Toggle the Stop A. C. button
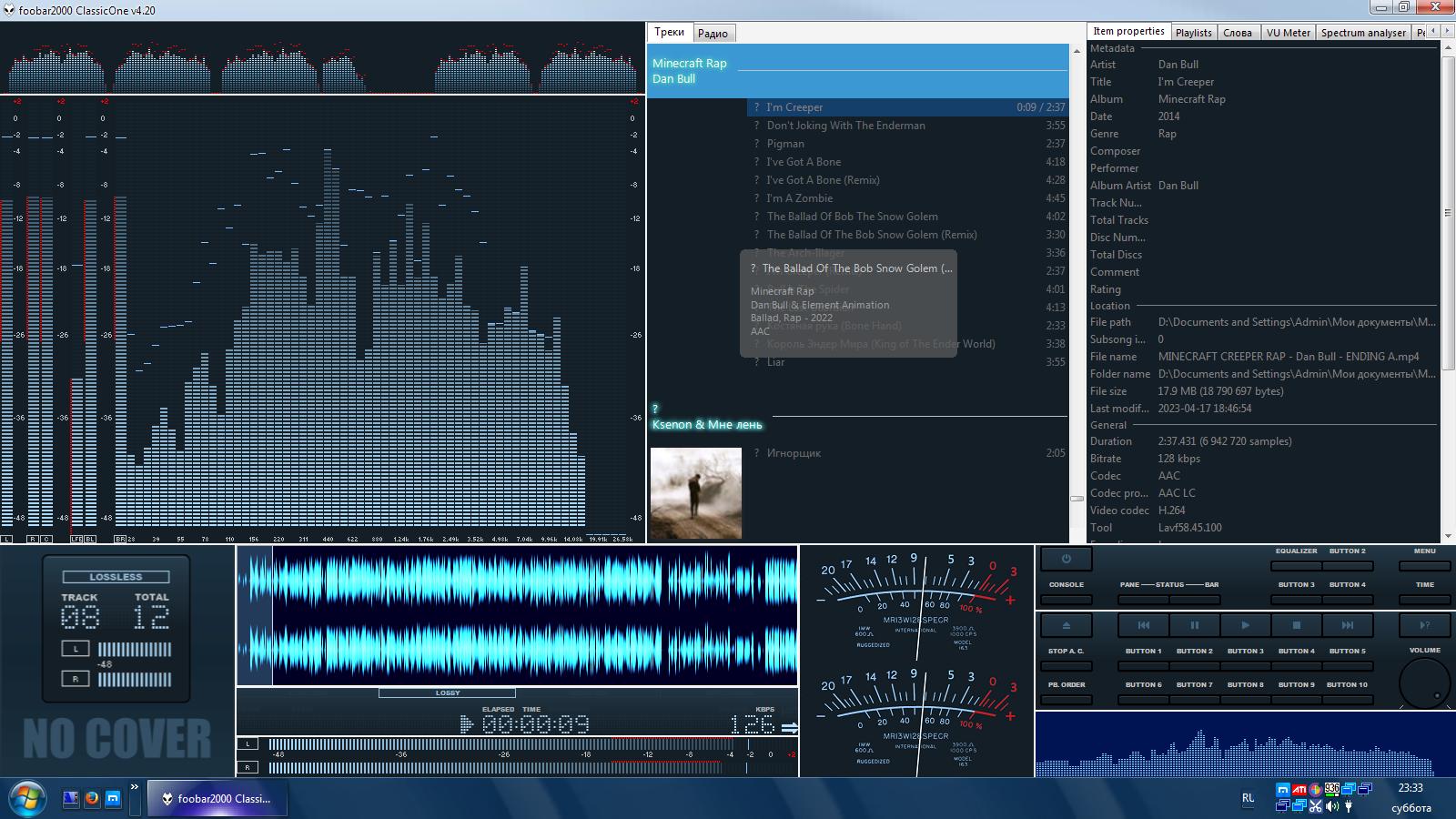 [x=1066, y=665]
